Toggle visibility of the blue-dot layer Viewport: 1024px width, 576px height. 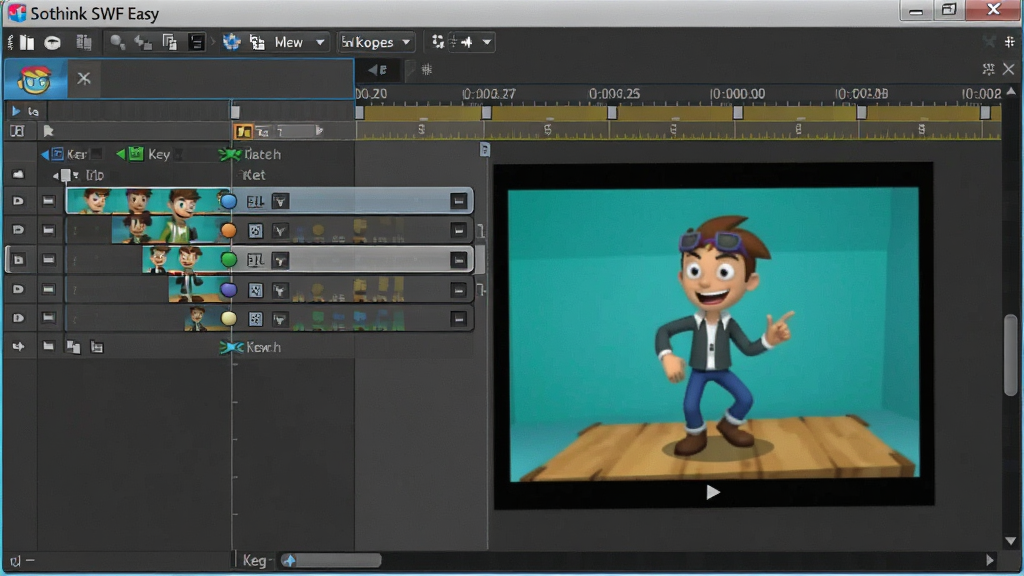[18, 200]
